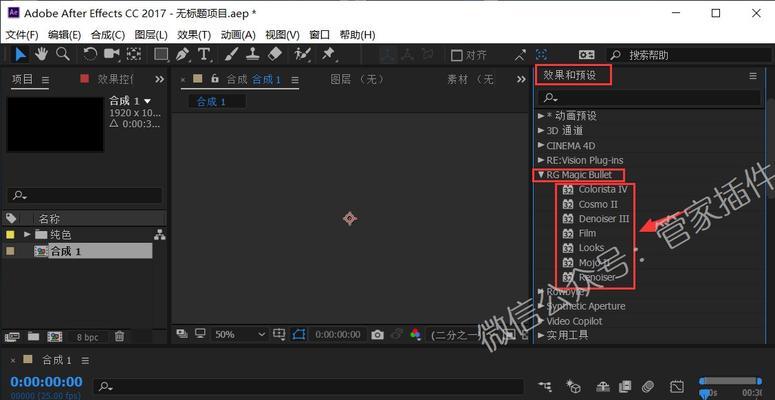
Task: Expand the 3D 通道 effects category
Action: (x=541, y=131)
